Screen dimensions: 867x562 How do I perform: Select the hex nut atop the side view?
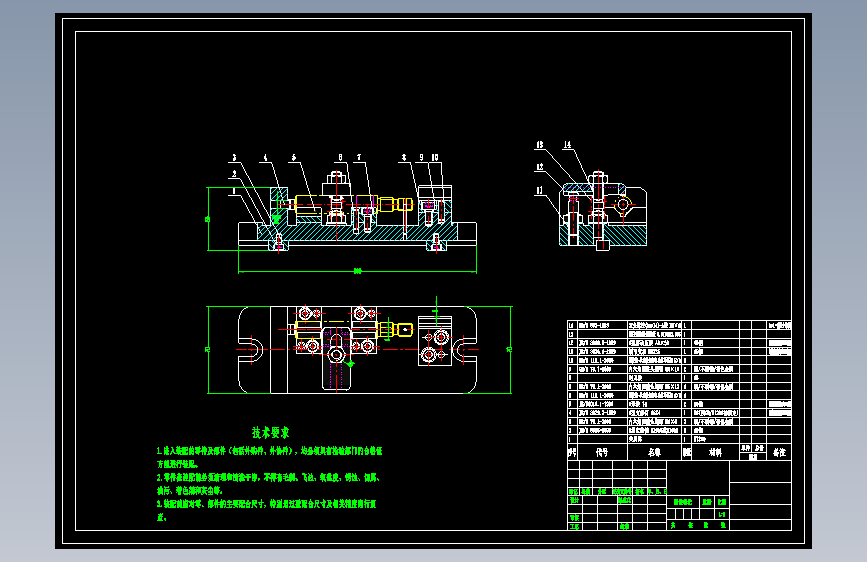[x=598, y=178]
